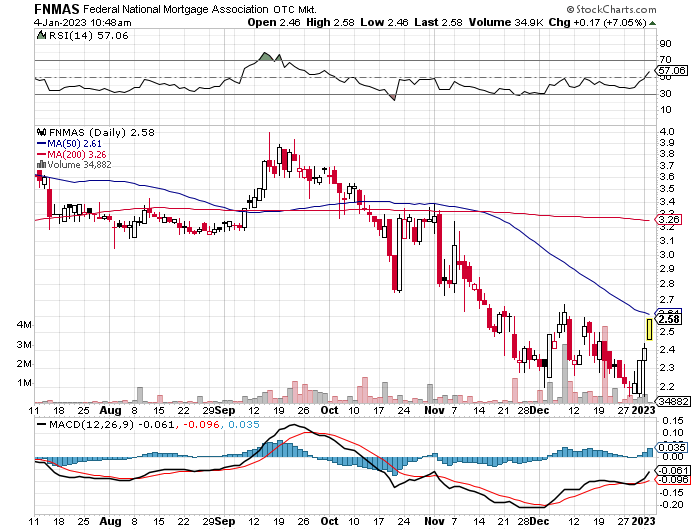The width and height of the screenshot is (700, 530).
Task: Click the red 3.26 MA(200) price tag
Action: point(669,219)
